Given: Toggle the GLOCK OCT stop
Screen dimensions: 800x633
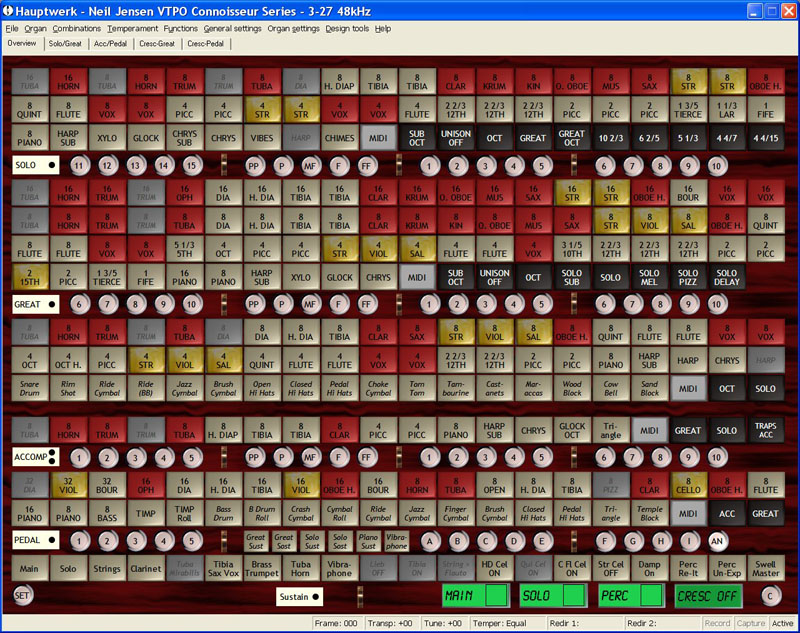Looking at the screenshot, I should 571,430.
